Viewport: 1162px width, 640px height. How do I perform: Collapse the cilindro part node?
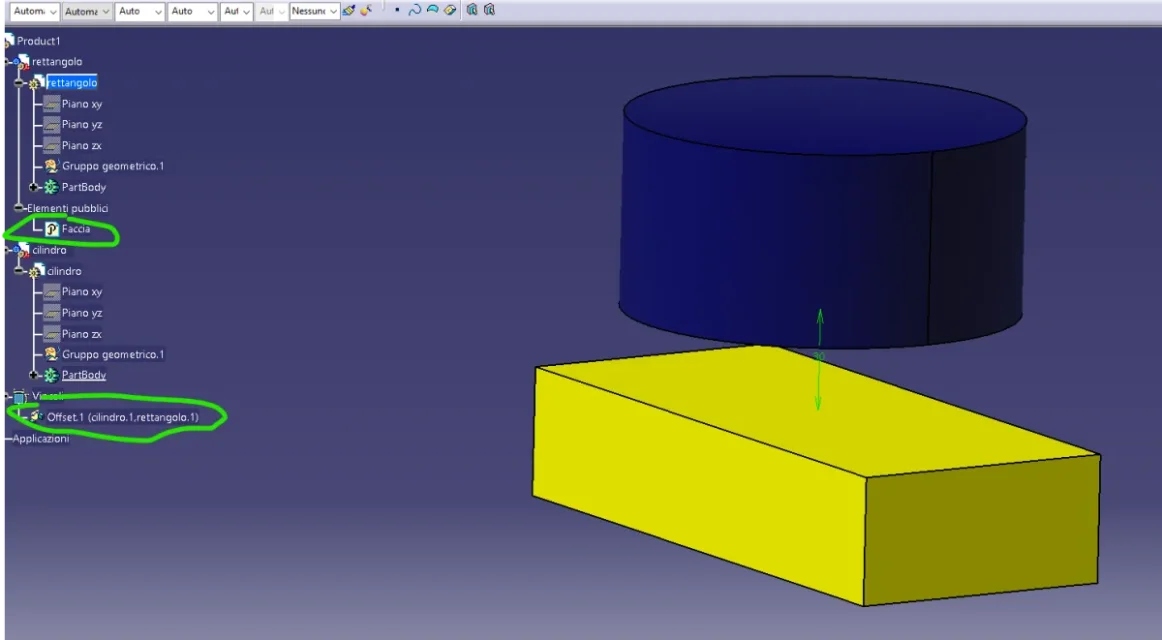(20, 271)
